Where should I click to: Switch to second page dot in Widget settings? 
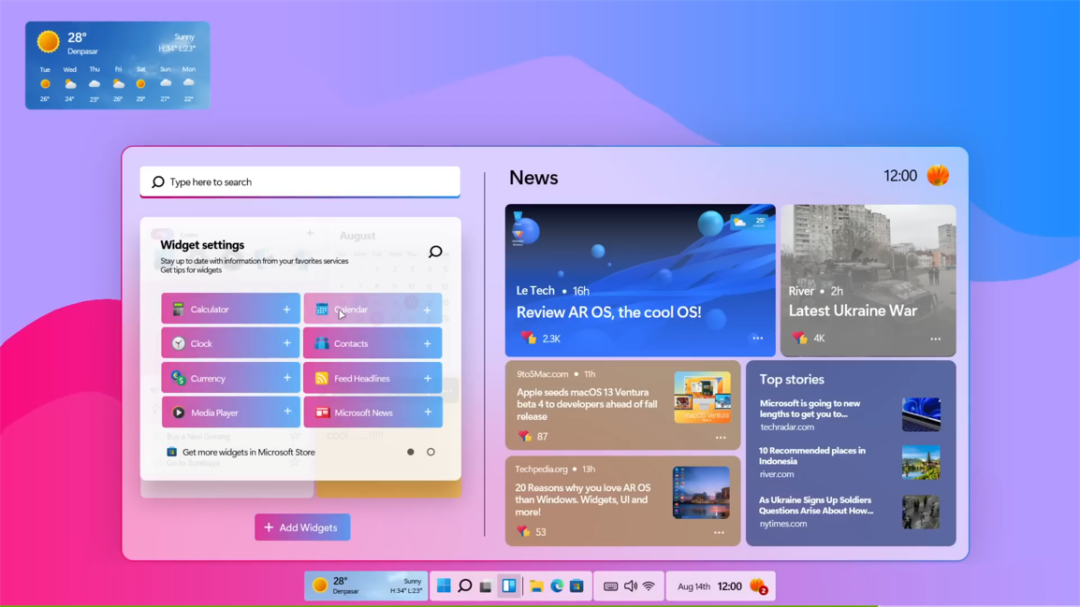click(x=430, y=452)
